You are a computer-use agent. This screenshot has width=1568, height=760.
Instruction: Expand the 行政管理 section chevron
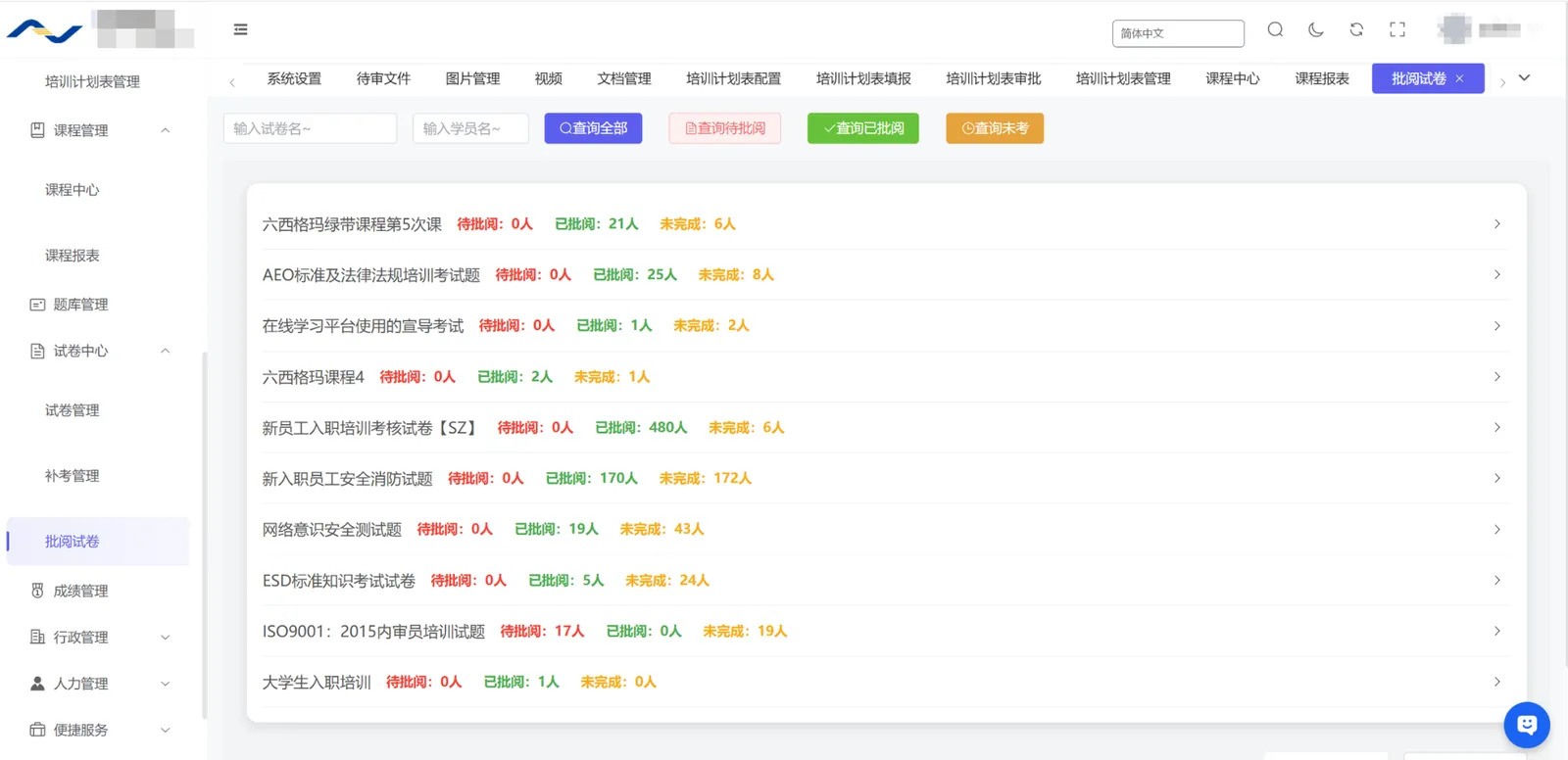[x=165, y=637]
